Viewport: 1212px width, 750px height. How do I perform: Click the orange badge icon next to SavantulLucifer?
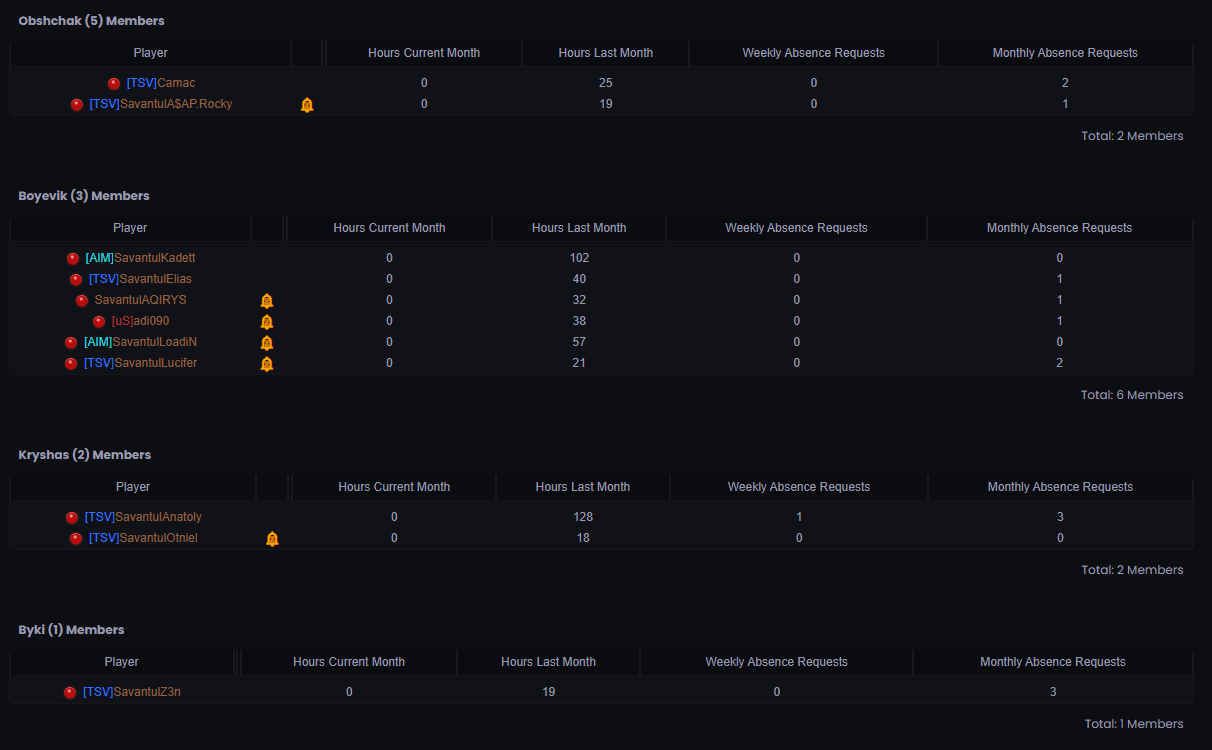tap(267, 364)
